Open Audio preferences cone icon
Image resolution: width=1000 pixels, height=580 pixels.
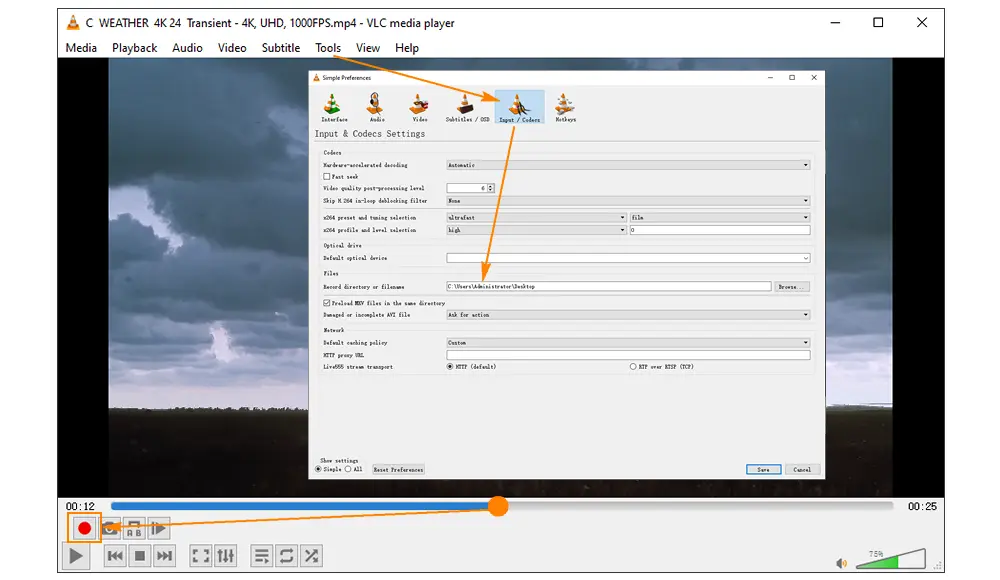376,107
